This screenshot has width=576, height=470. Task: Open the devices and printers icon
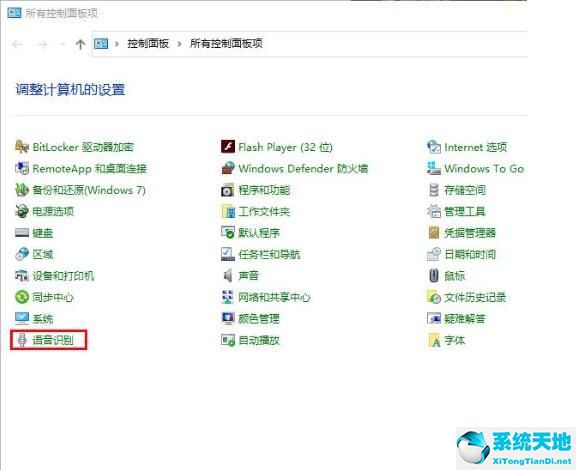(22, 276)
